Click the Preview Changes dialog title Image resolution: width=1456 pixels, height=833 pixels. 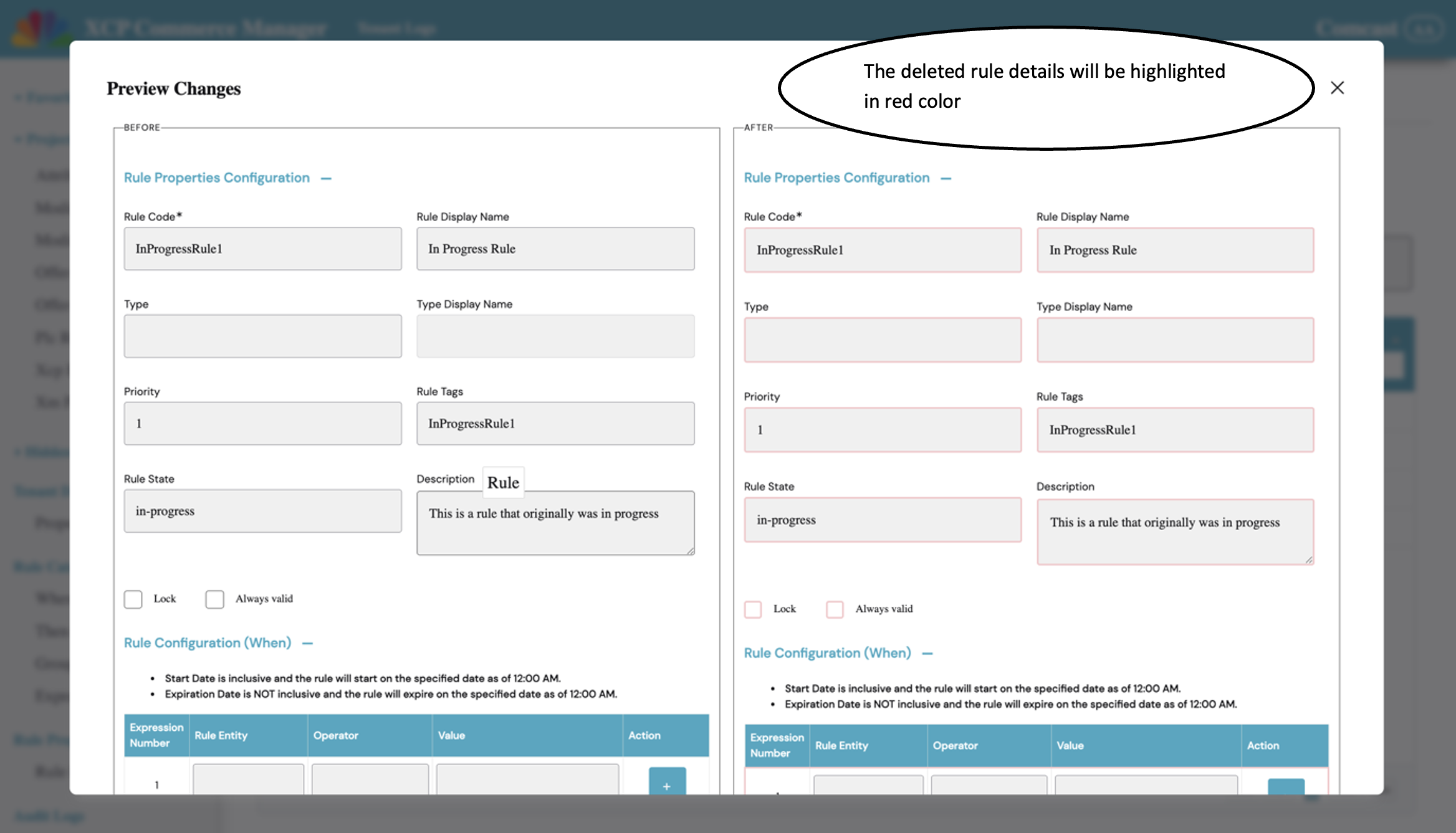(174, 89)
